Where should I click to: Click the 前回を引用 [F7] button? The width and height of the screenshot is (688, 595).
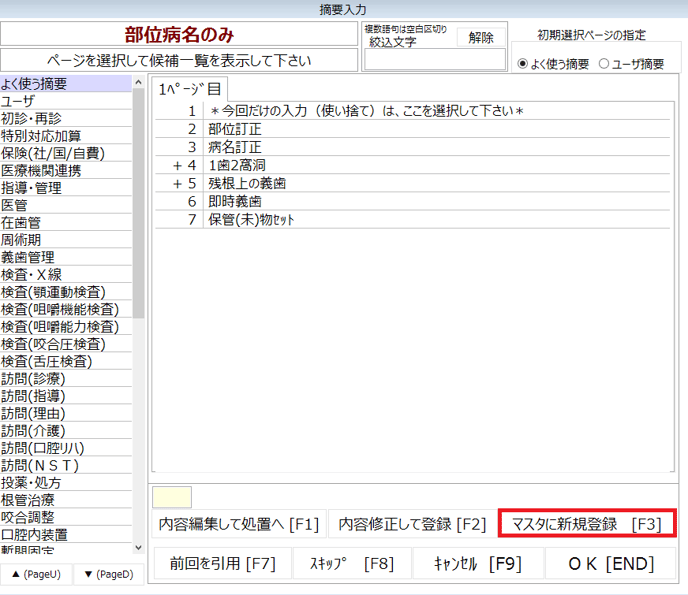click(x=222, y=563)
